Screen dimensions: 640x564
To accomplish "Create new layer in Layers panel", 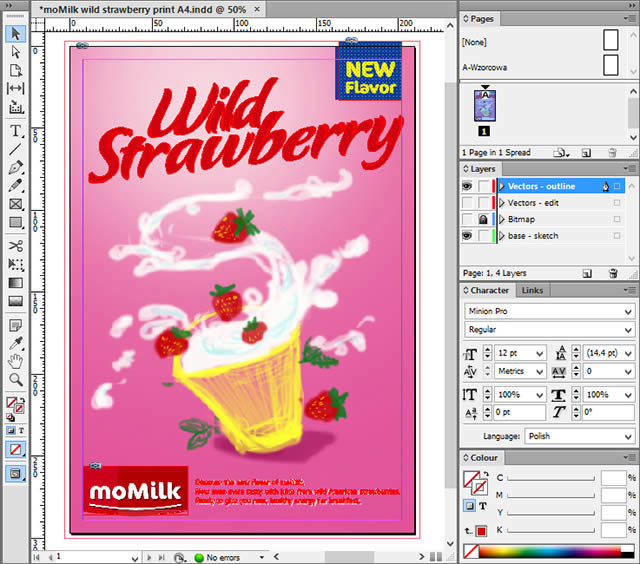I will (x=587, y=273).
